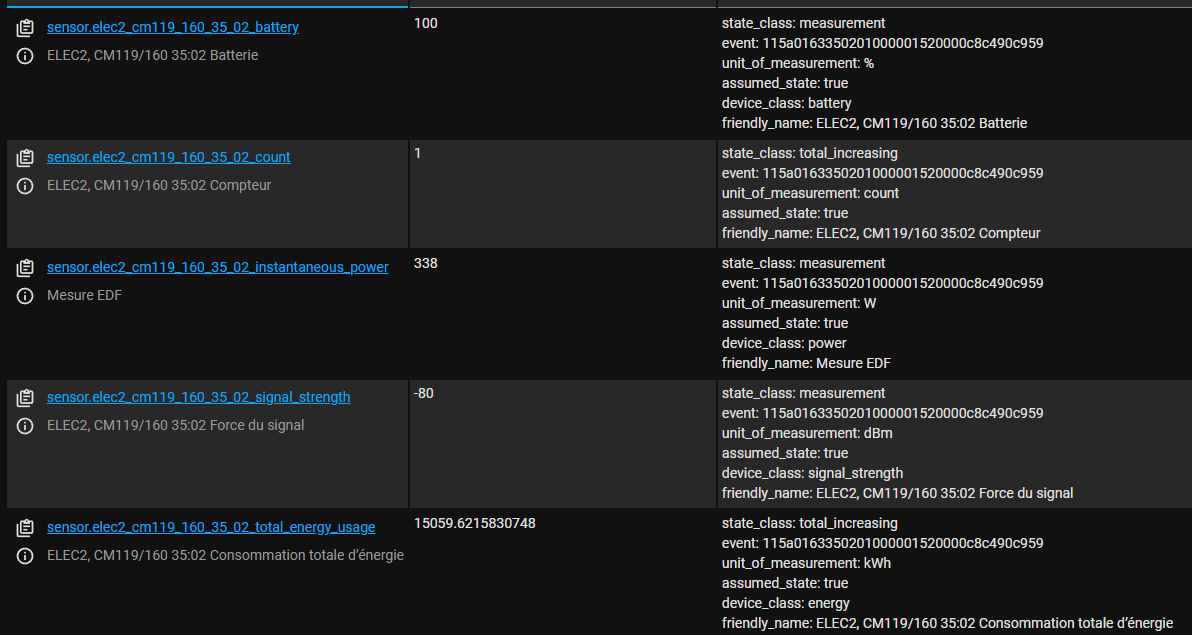Show info for the Force du signal sensor
Image resolution: width=1192 pixels, height=635 pixels.
point(26,426)
